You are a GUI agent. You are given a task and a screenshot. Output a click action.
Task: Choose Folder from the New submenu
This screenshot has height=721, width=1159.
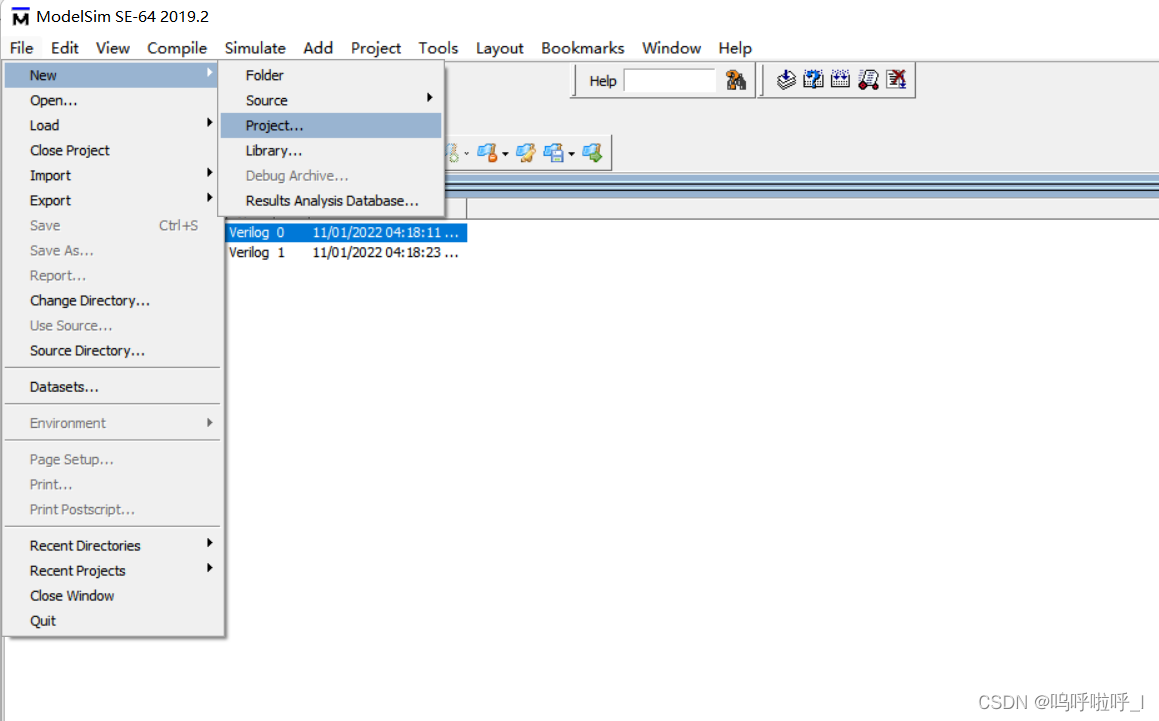coord(331,75)
